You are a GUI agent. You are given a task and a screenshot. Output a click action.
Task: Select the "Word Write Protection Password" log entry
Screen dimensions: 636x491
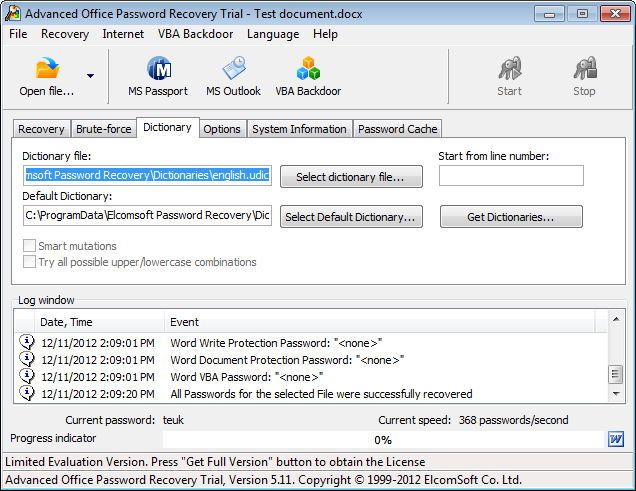[x=312, y=343]
